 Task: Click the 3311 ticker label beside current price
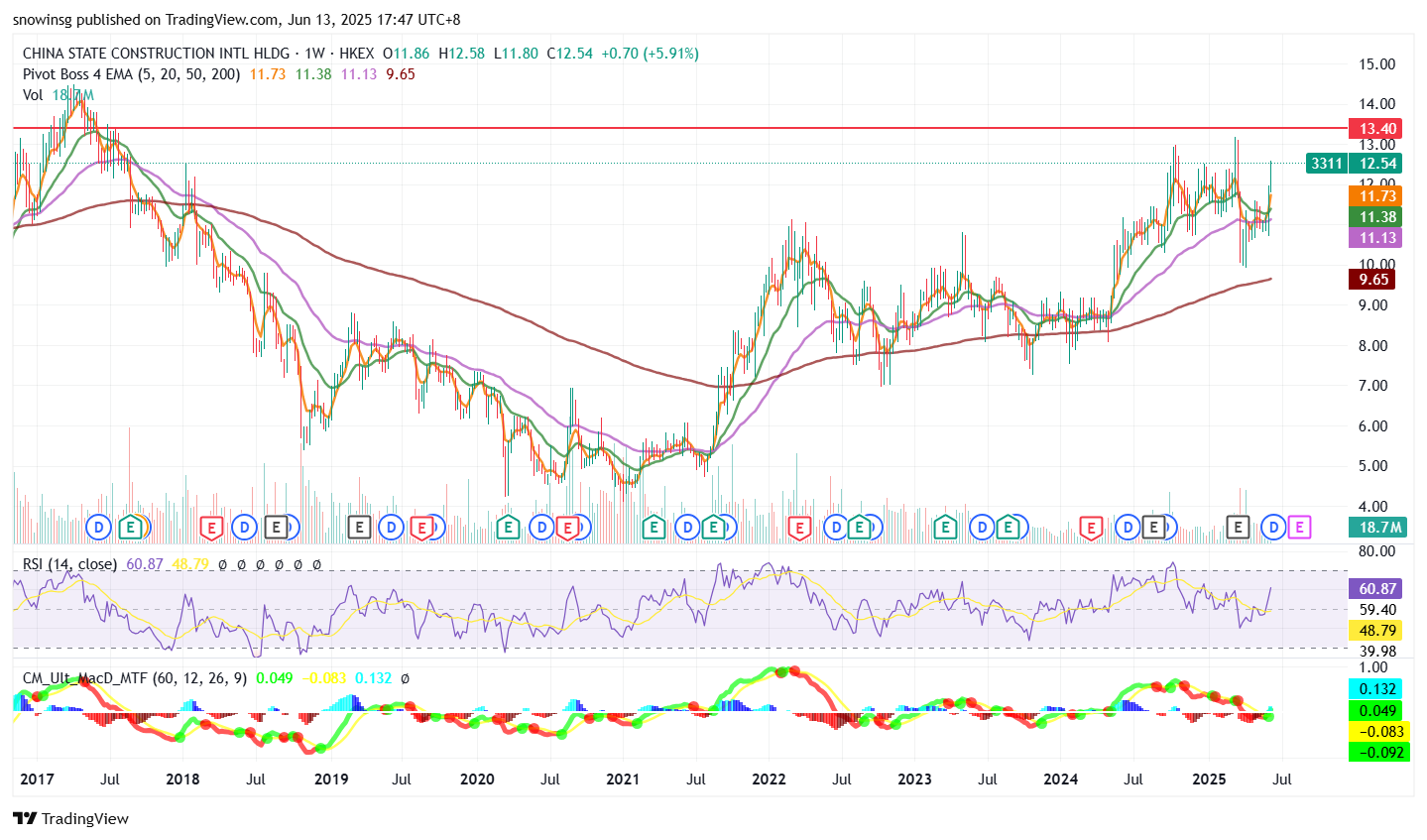1326,164
